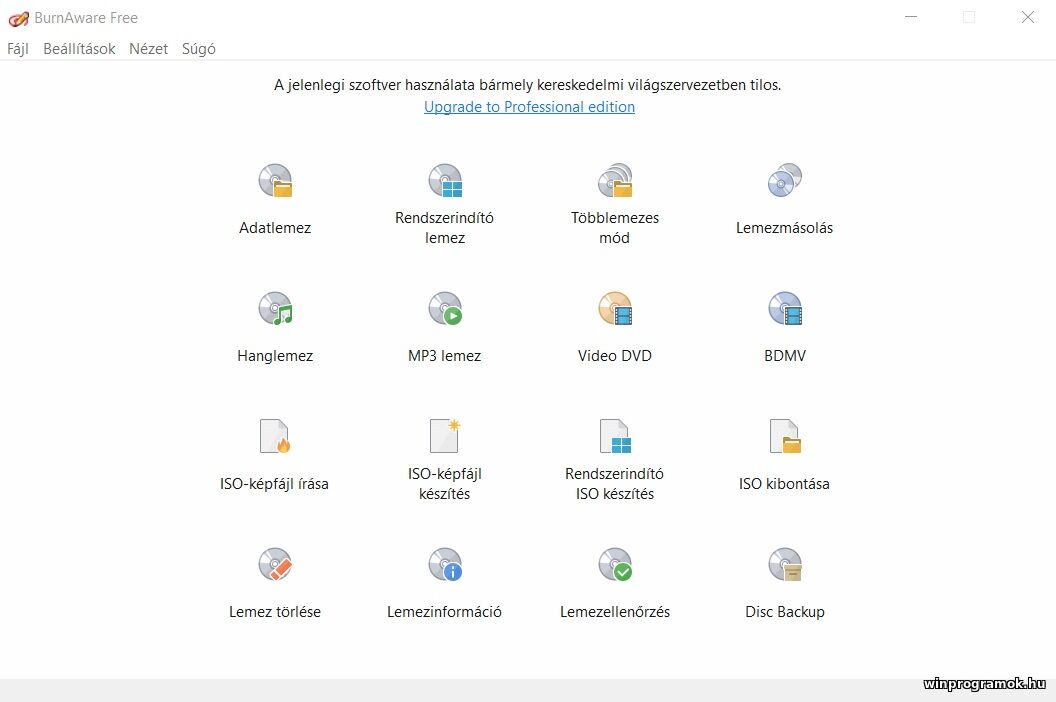This screenshot has height=702, width=1056.
Task: Open the Súgó help menu
Action: coord(199,49)
